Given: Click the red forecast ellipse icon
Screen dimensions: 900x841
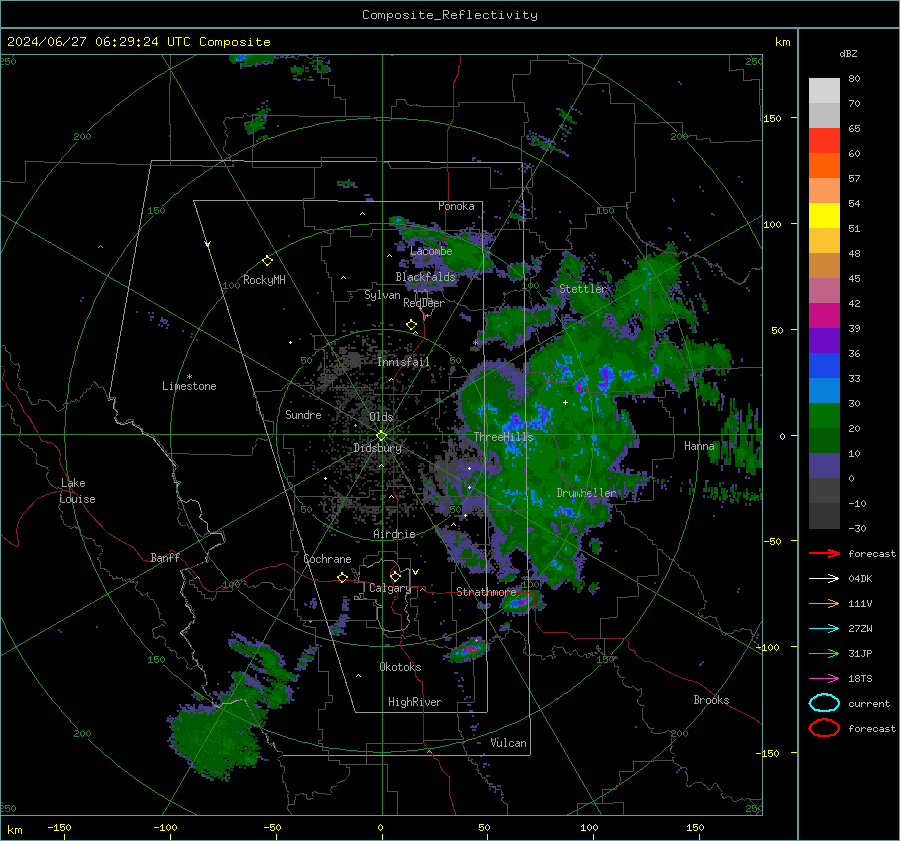Looking at the screenshot, I should 824,728.
